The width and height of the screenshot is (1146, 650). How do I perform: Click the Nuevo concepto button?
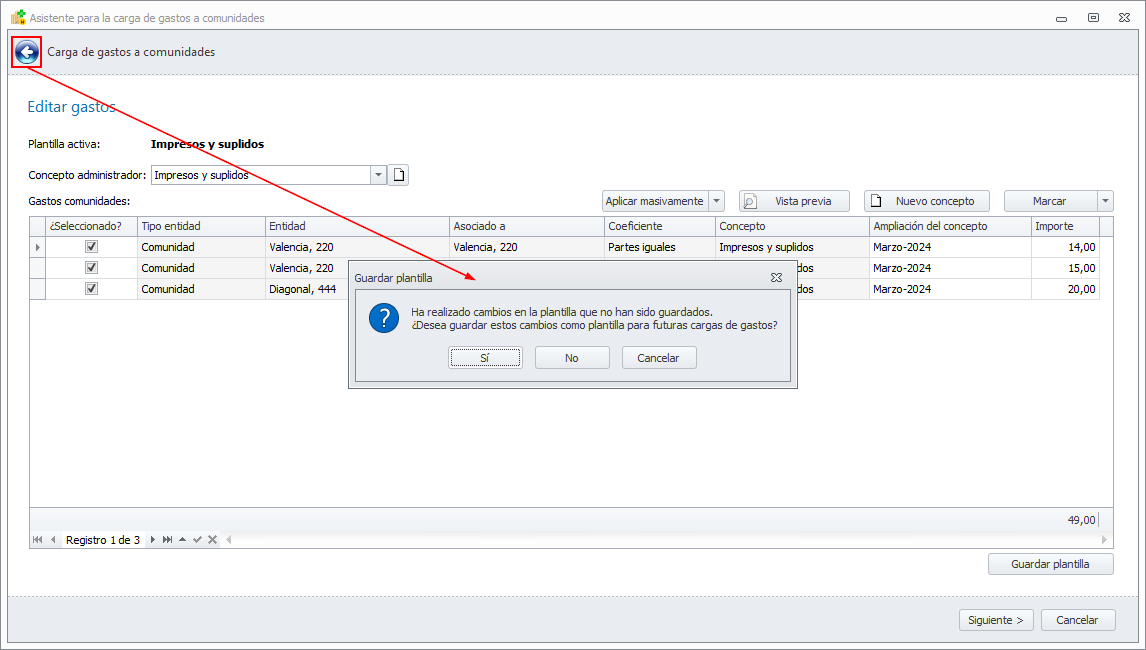tap(927, 201)
